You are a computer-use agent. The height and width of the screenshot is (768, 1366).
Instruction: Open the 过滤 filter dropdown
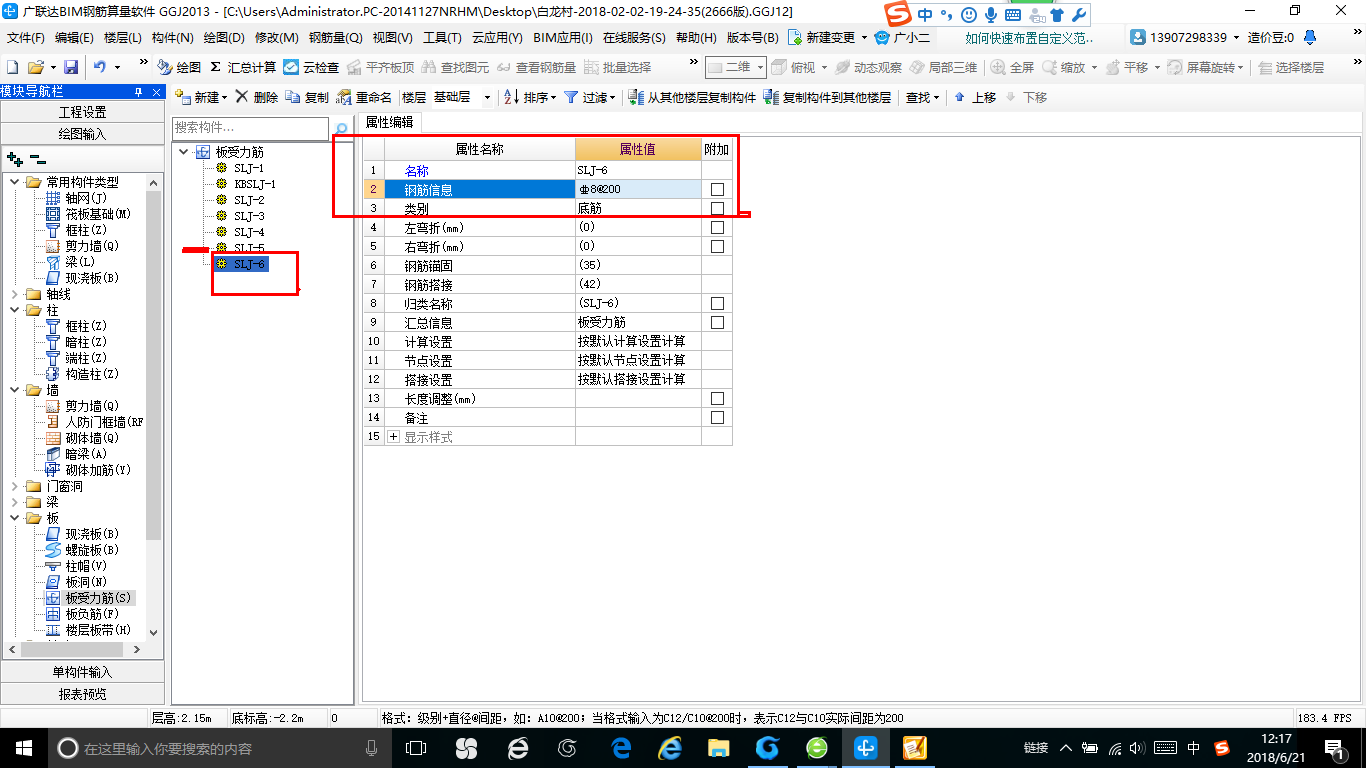(590, 97)
